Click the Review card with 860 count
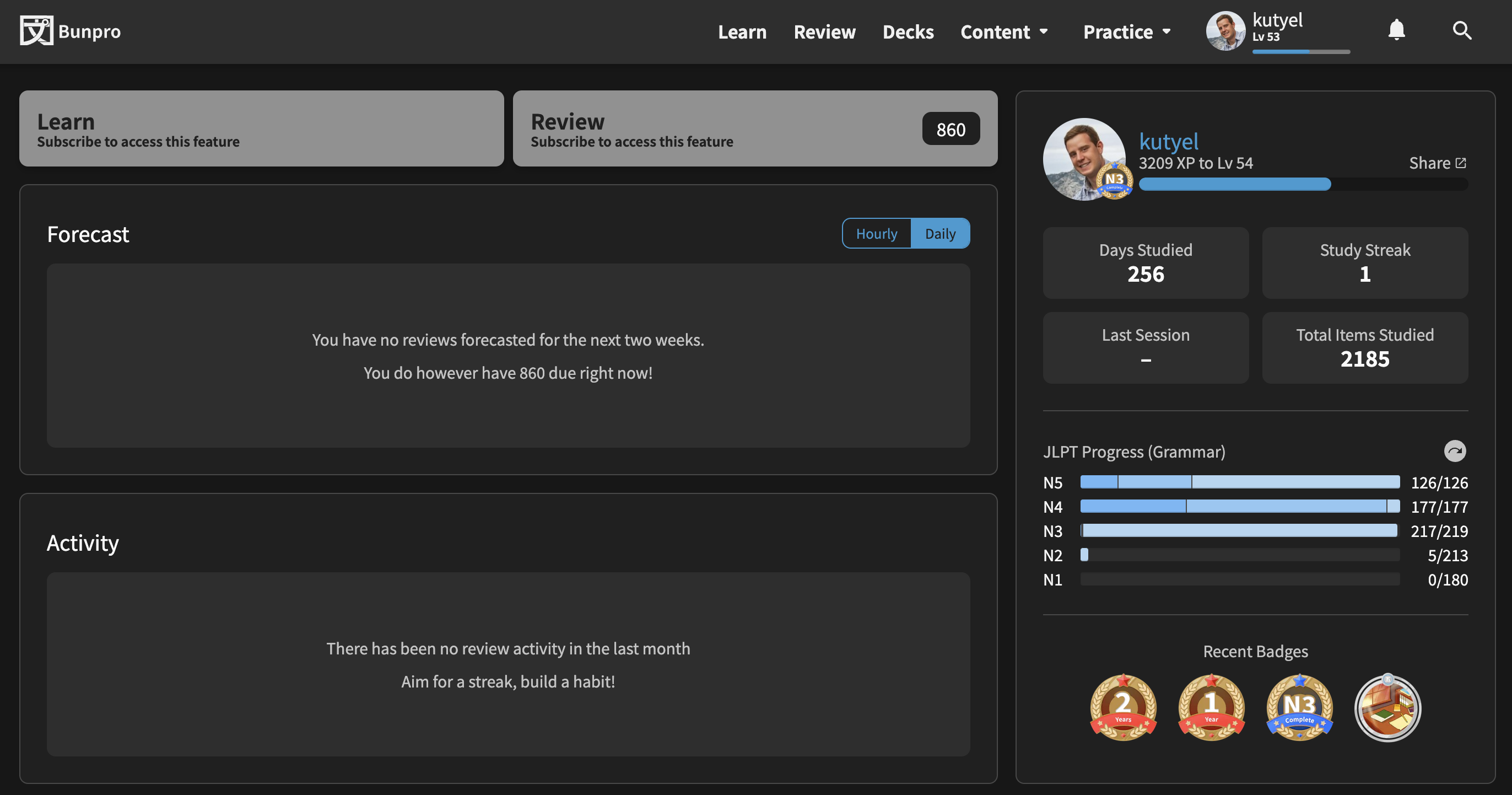The height and width of the screenshot is (795, 1512). tap(754, 128)
